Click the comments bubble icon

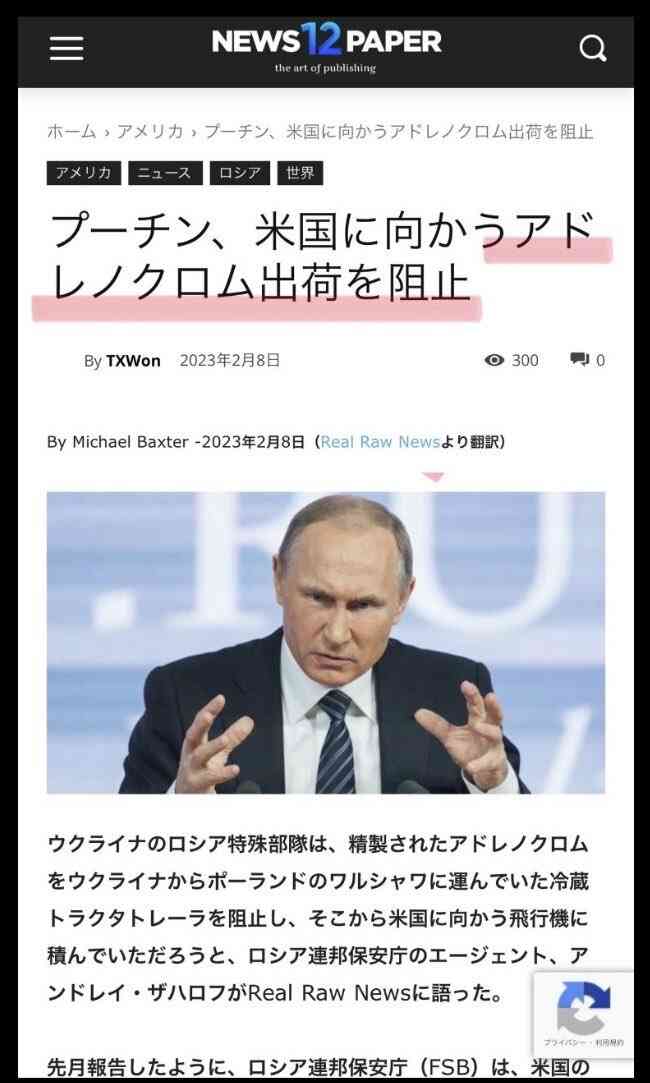coord(579,360)
